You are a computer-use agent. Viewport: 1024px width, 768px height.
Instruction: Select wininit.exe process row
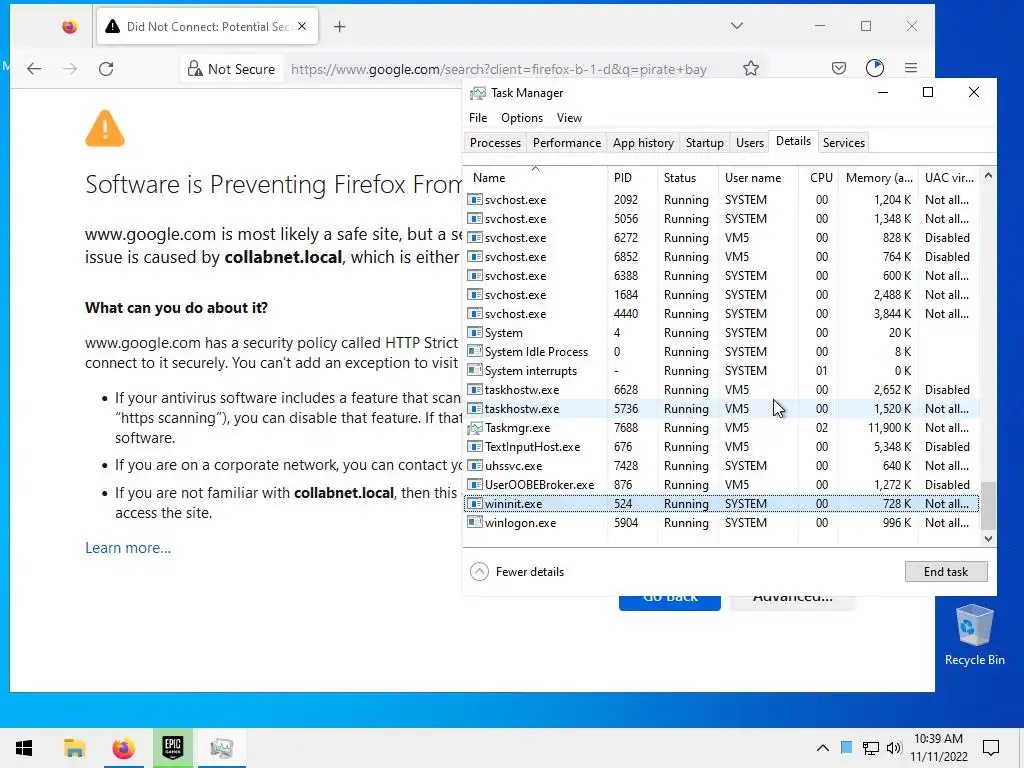(x=722, y=504)
